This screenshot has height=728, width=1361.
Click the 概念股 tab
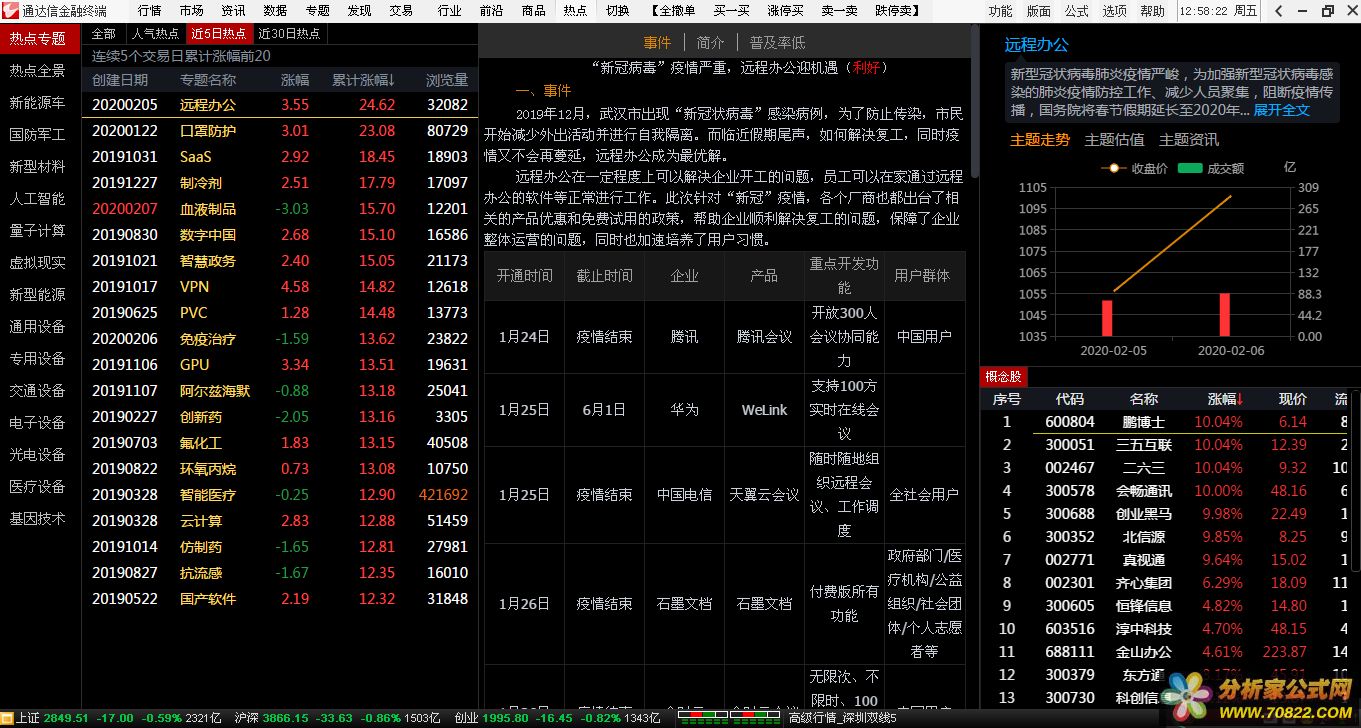click(x=1004, y=377)
